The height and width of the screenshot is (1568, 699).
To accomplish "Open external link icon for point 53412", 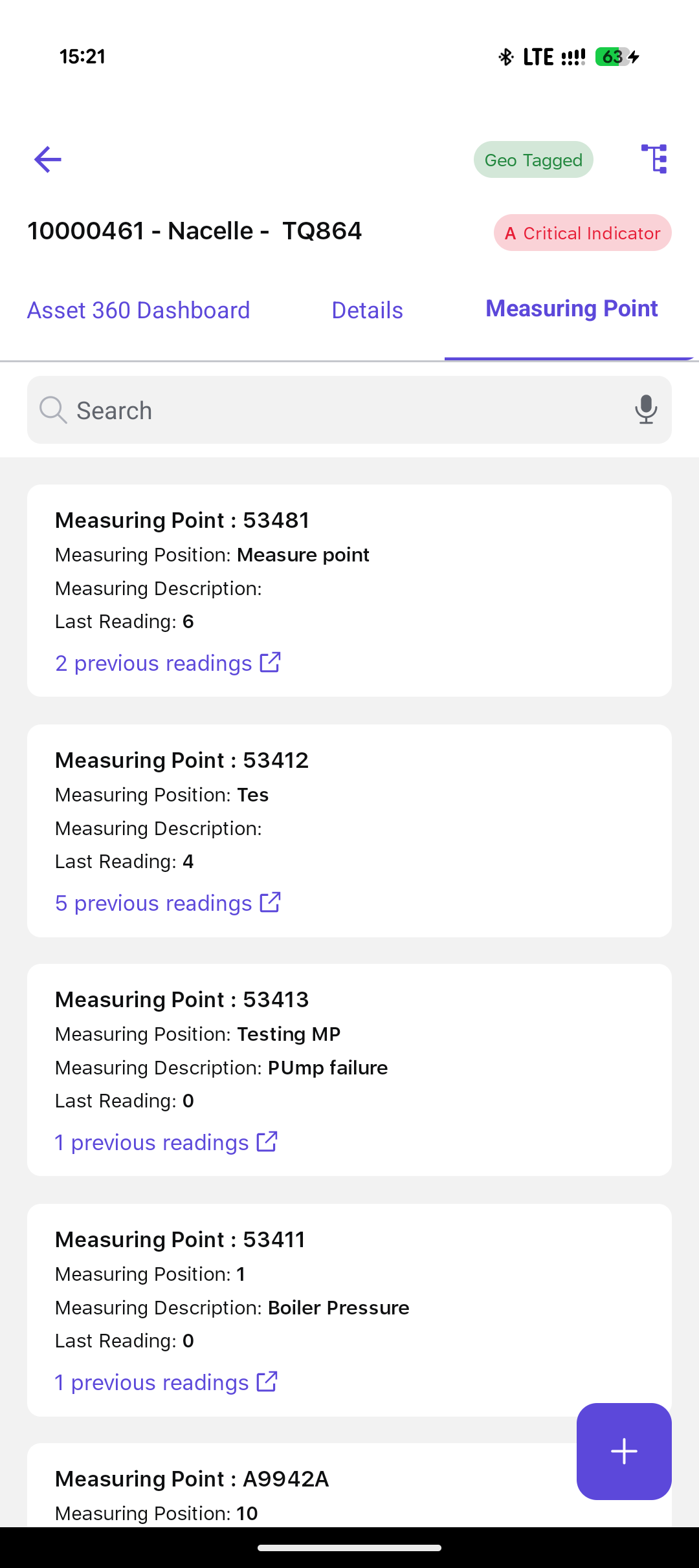I will point(270,902).
